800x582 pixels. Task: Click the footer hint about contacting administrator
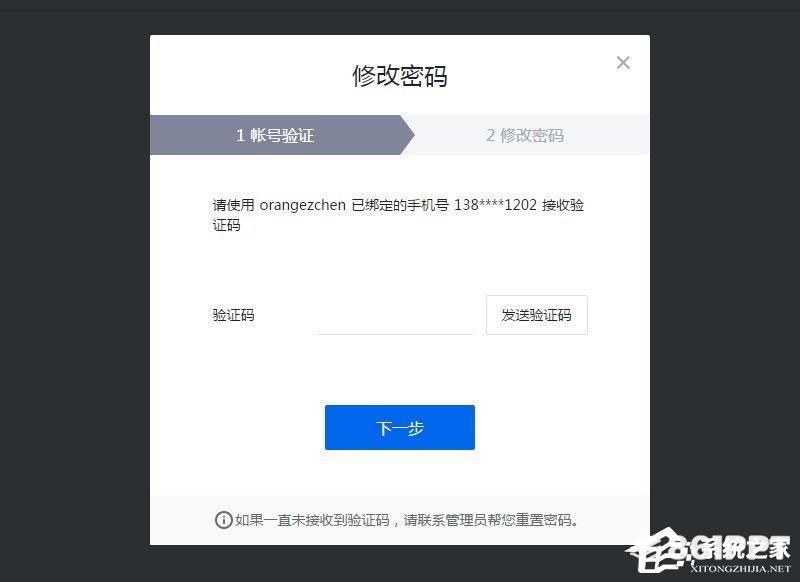click(x=407, y=520)
